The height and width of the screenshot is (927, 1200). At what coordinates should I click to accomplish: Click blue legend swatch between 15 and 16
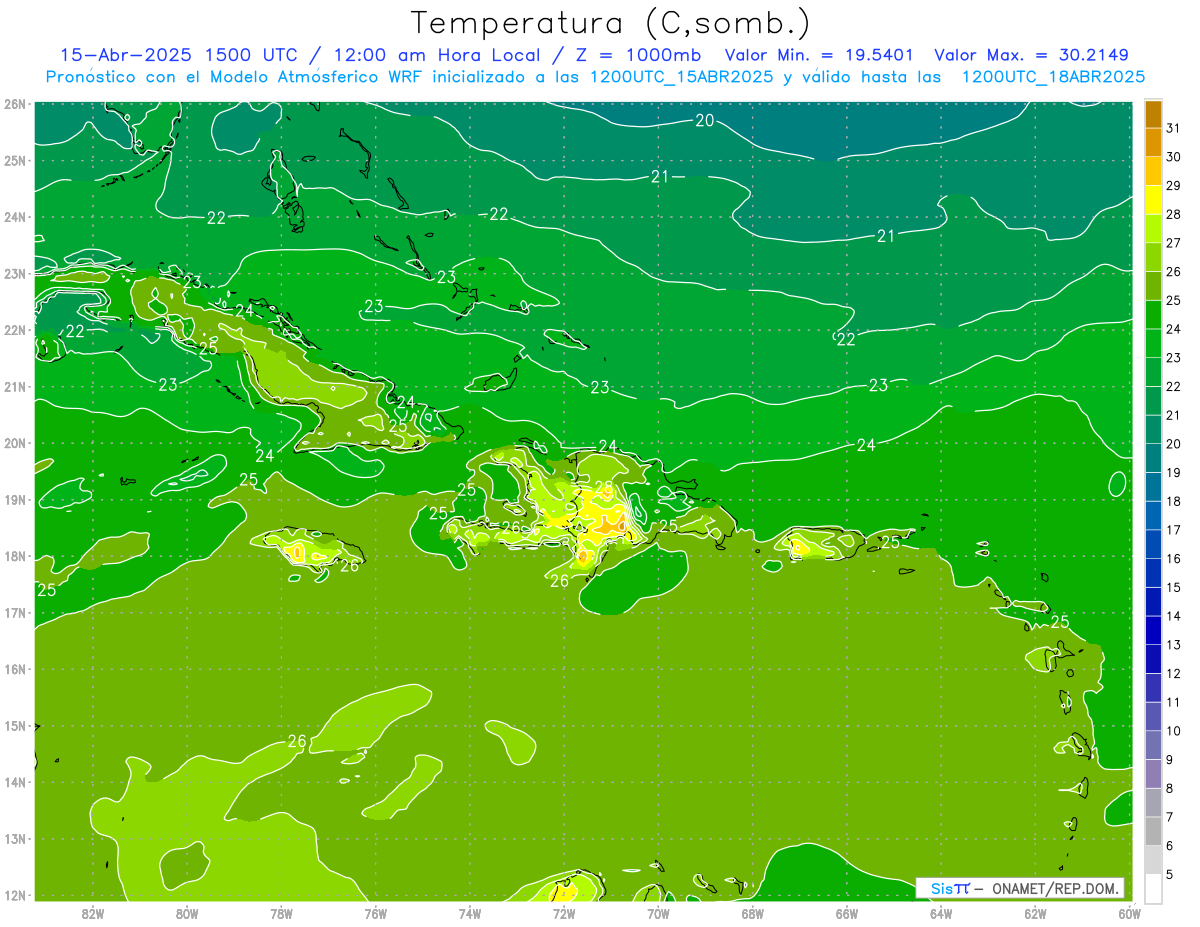coord(1154,573)
